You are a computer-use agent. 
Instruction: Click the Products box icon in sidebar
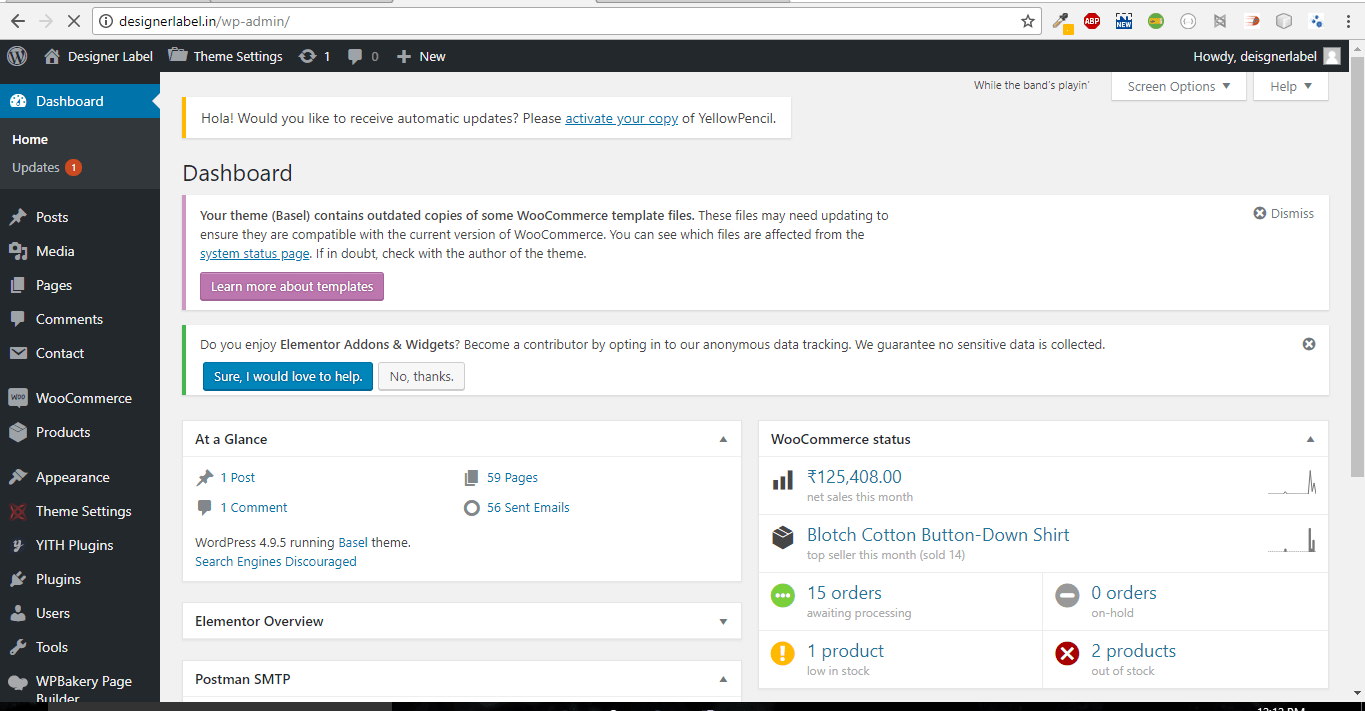[18, 432]
